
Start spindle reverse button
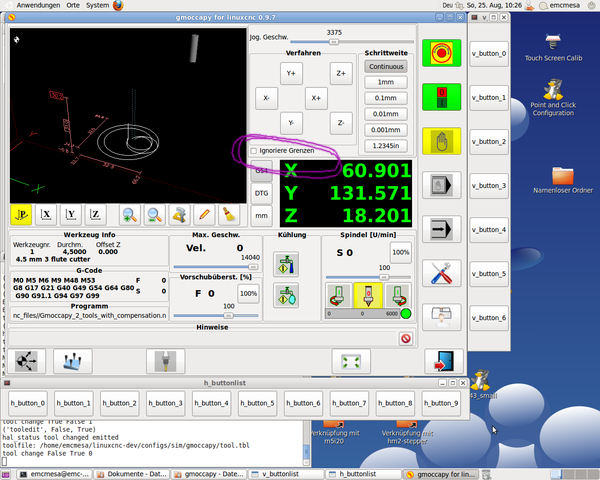coord(339,295)
